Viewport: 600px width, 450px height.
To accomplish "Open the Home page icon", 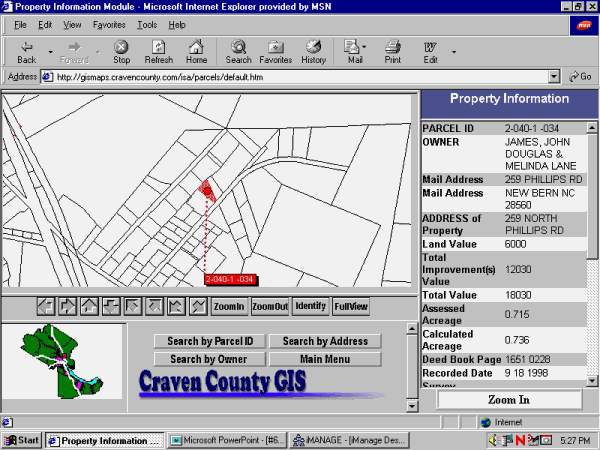I will click(x=196, y=51).
